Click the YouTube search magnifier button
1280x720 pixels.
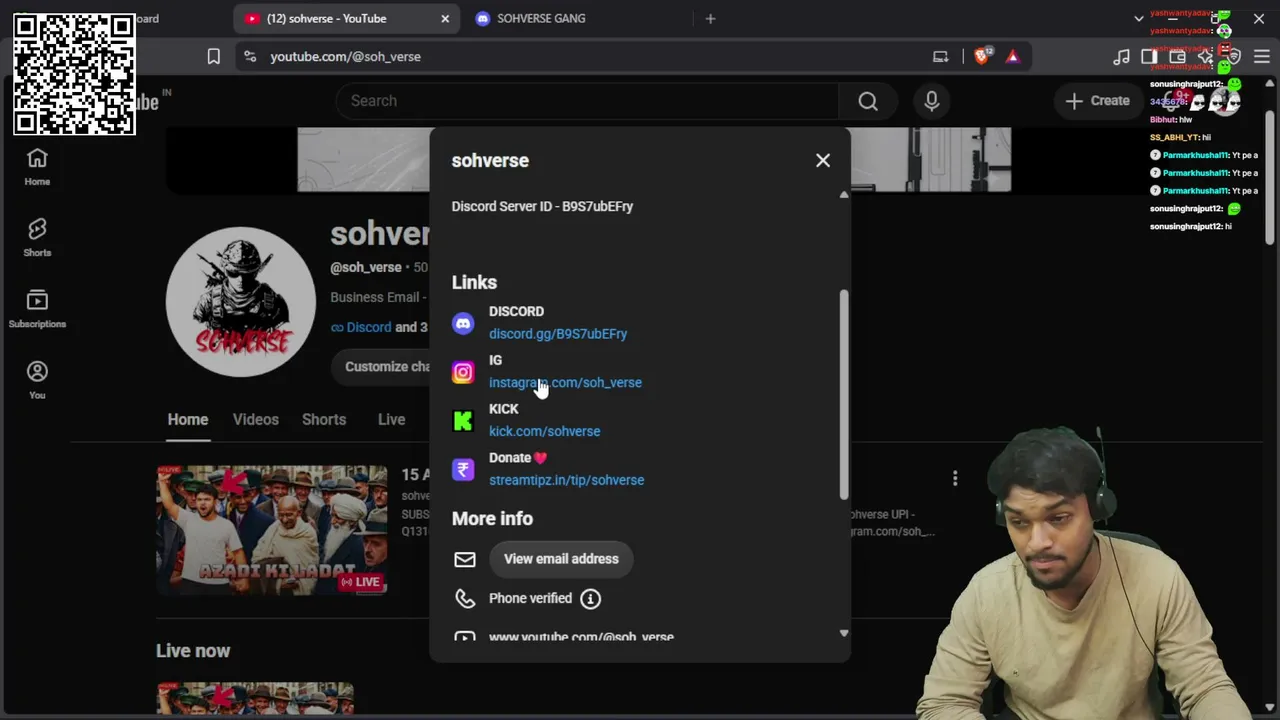[868, 101]
